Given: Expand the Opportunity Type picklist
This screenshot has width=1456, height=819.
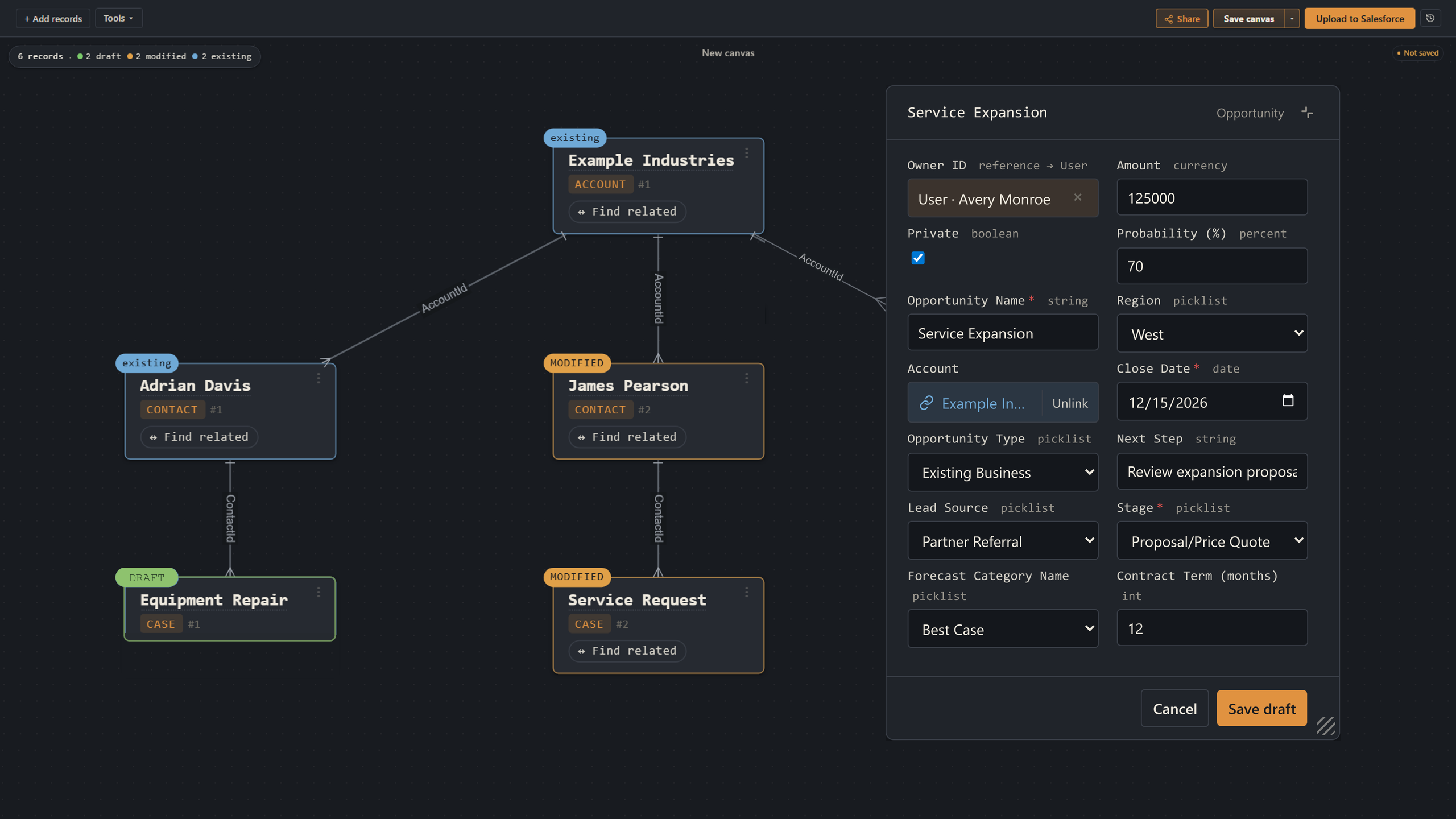Looking at the screenshot, I should pos(1003,472).
